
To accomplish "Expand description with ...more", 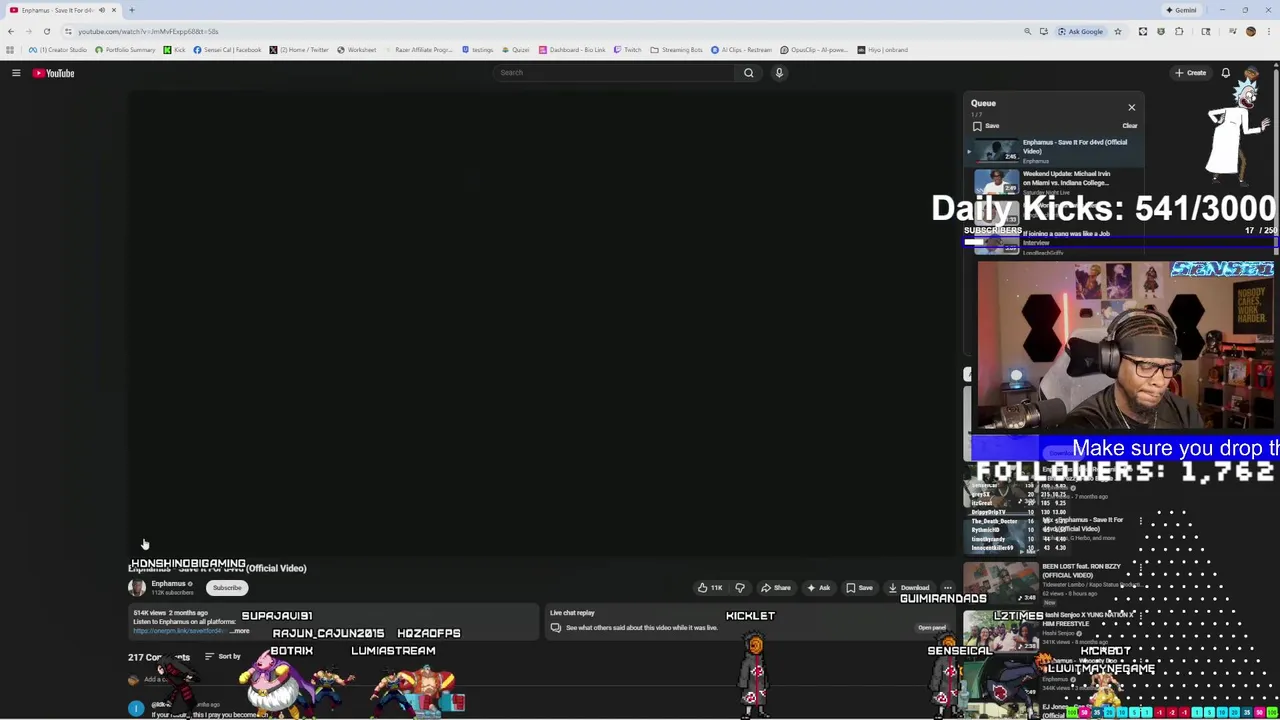I will (240, 631).
